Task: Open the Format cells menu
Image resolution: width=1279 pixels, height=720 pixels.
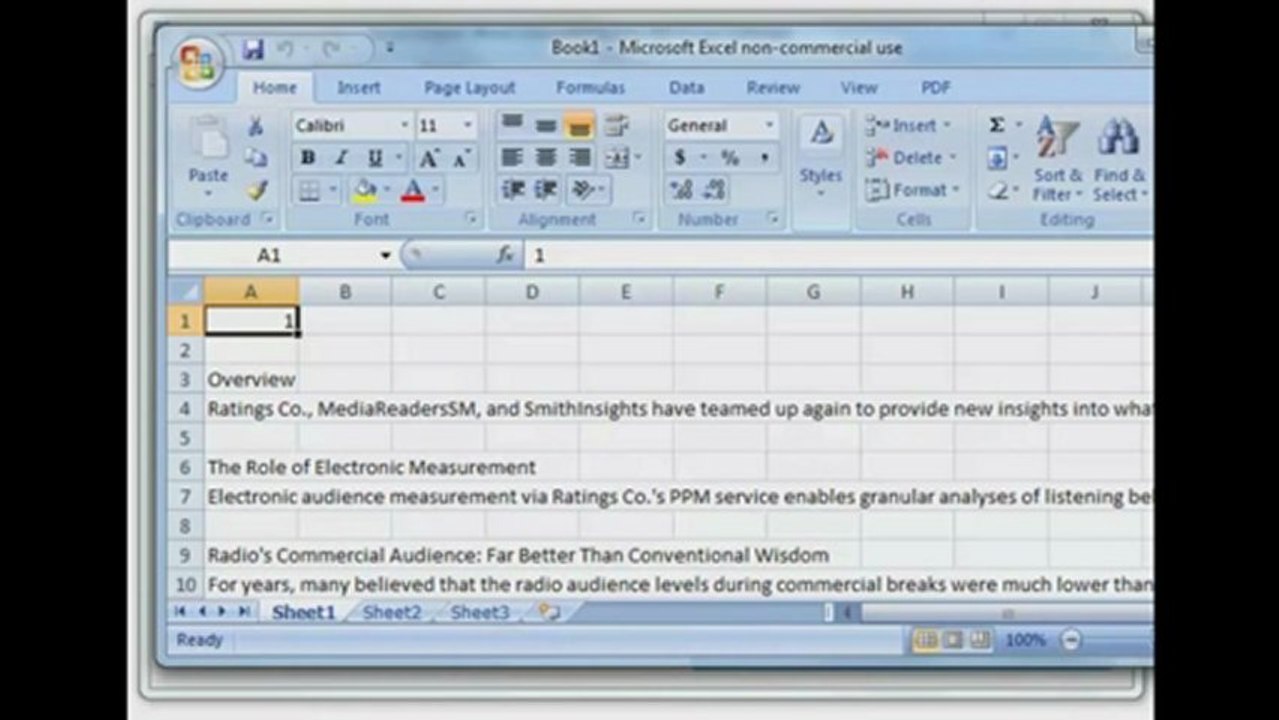Action: (912, 190)
